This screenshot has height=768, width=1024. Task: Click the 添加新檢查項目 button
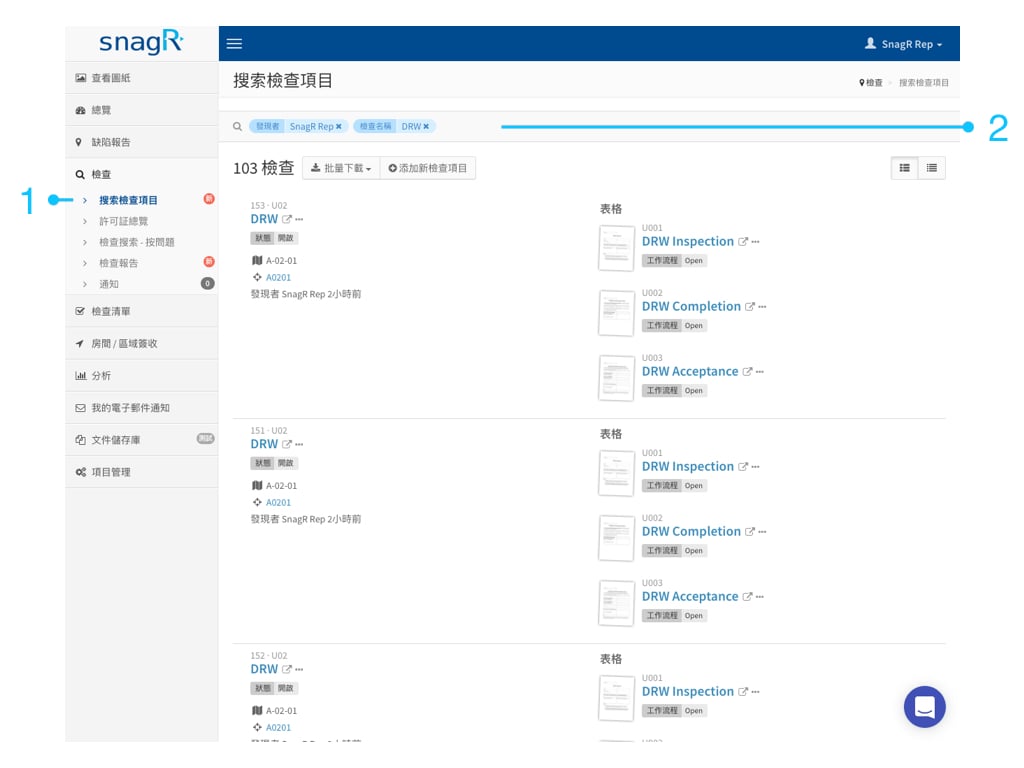click(428, 168)
